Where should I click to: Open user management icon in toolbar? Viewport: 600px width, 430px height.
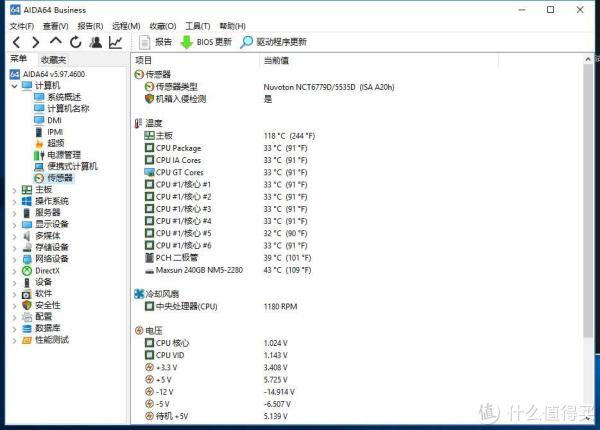tap(96, 42)
